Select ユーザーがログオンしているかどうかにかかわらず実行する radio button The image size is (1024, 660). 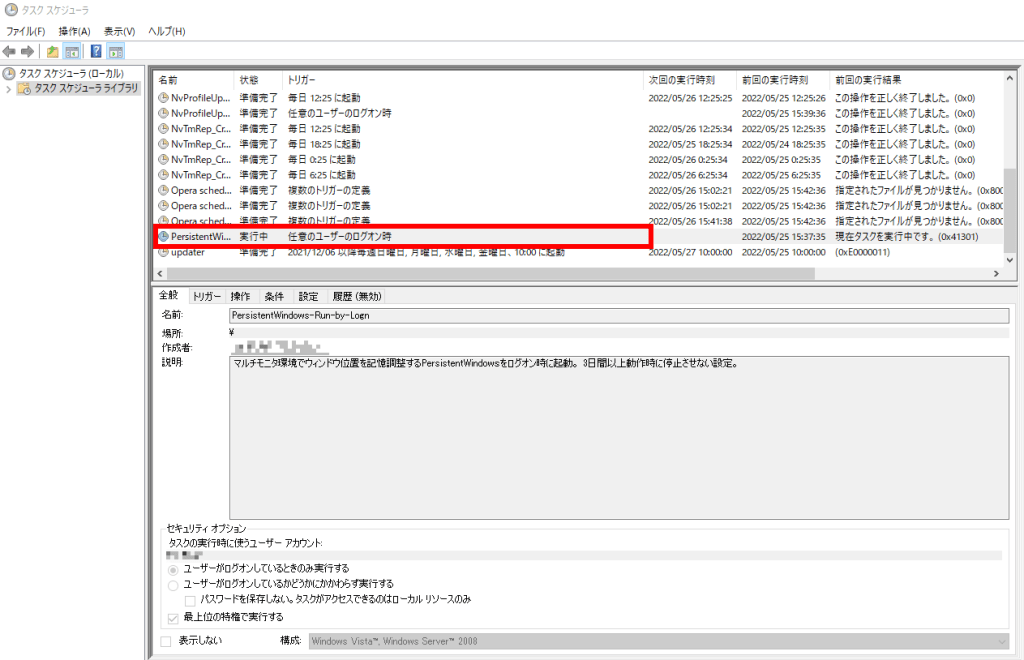pyautogui.click(x=173, y=584)
